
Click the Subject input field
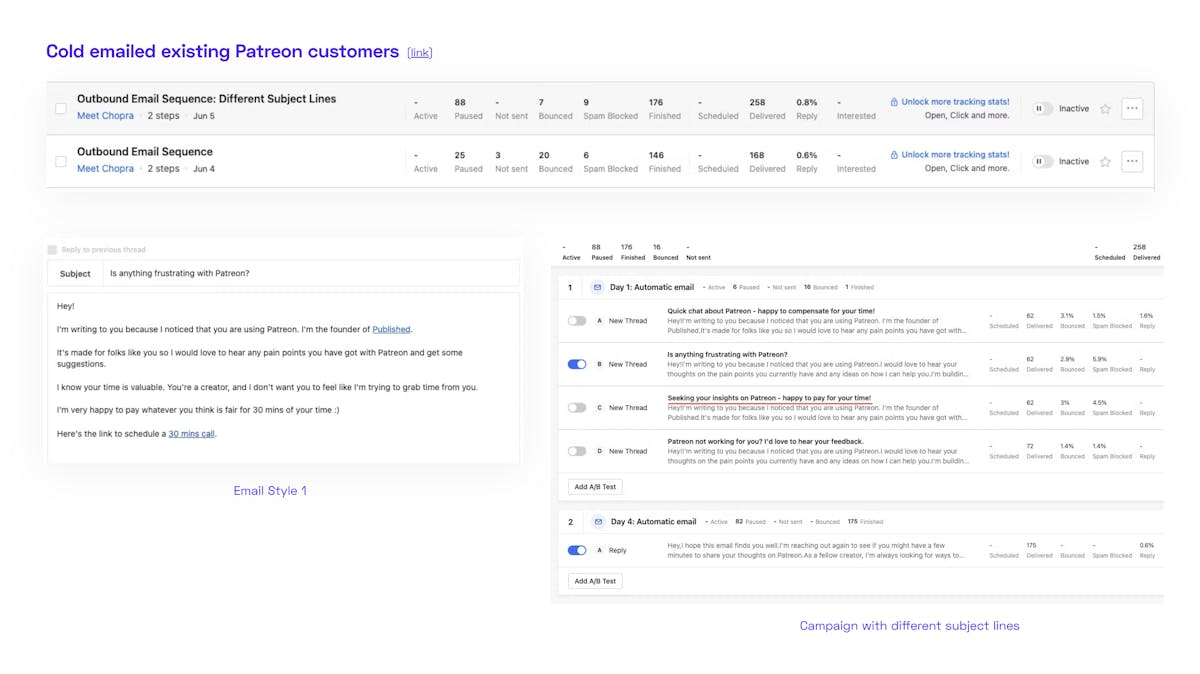(x=310, y=274)
